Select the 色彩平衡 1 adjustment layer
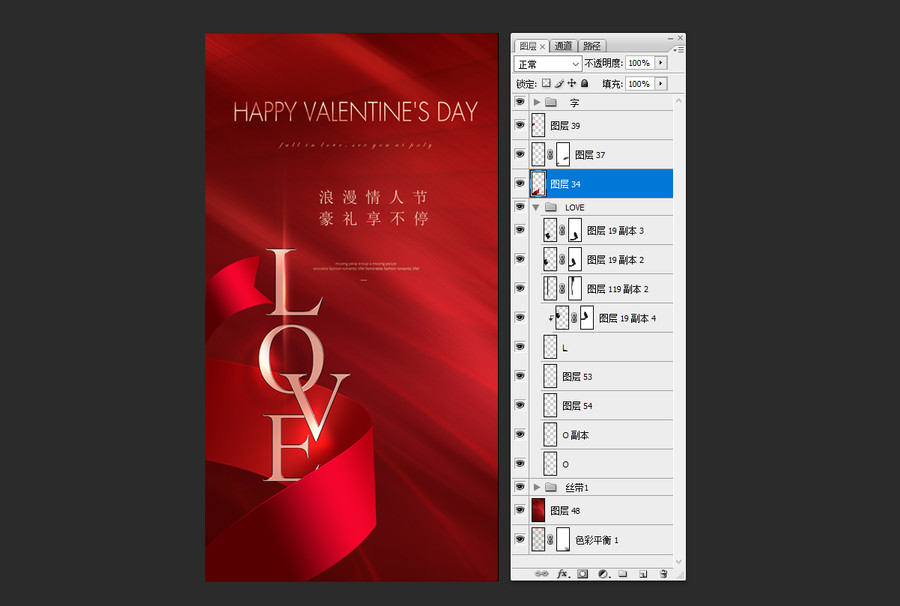 (601, 539)
